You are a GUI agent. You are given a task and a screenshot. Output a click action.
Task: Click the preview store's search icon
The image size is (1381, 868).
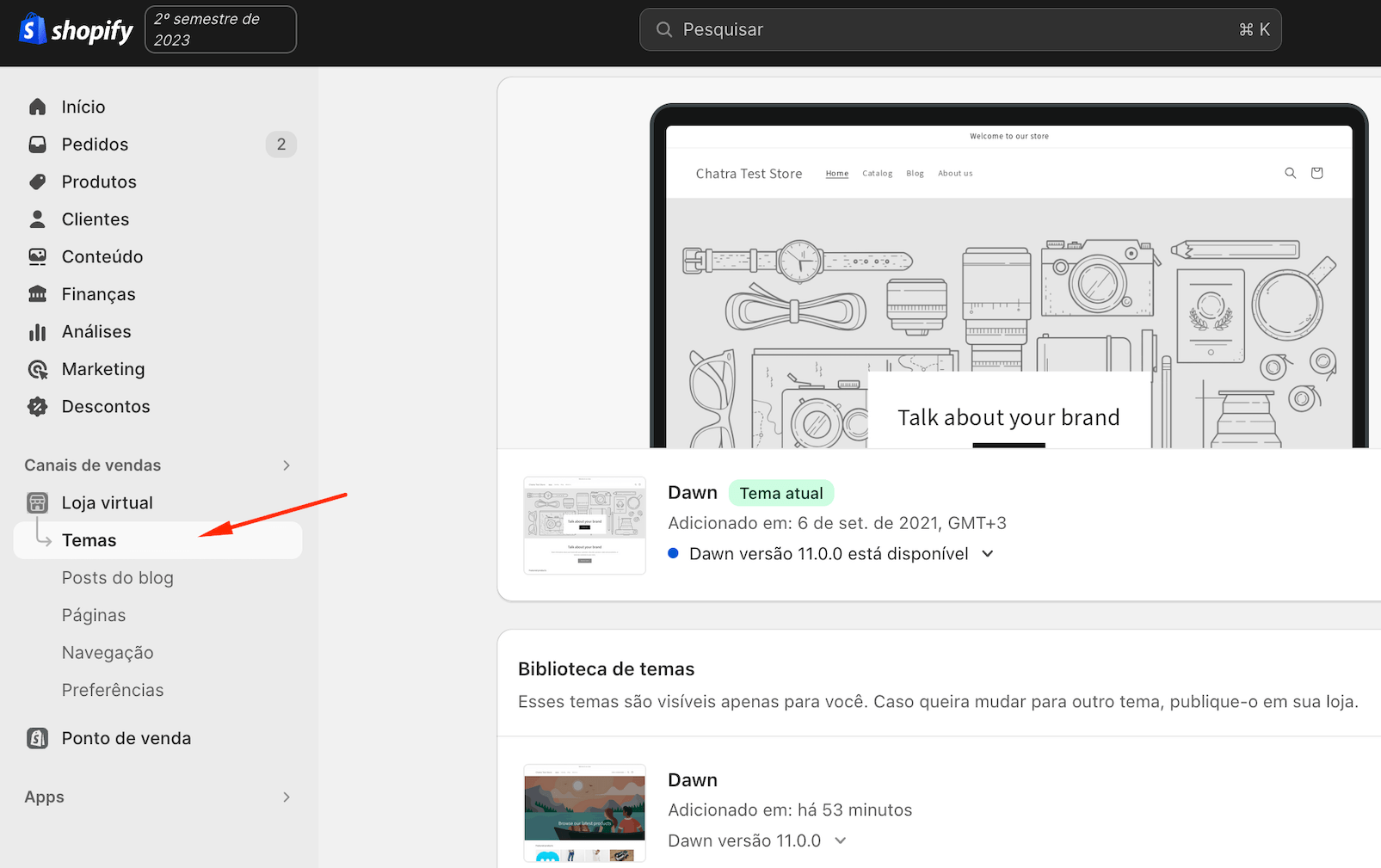[x=1290, y=173]
